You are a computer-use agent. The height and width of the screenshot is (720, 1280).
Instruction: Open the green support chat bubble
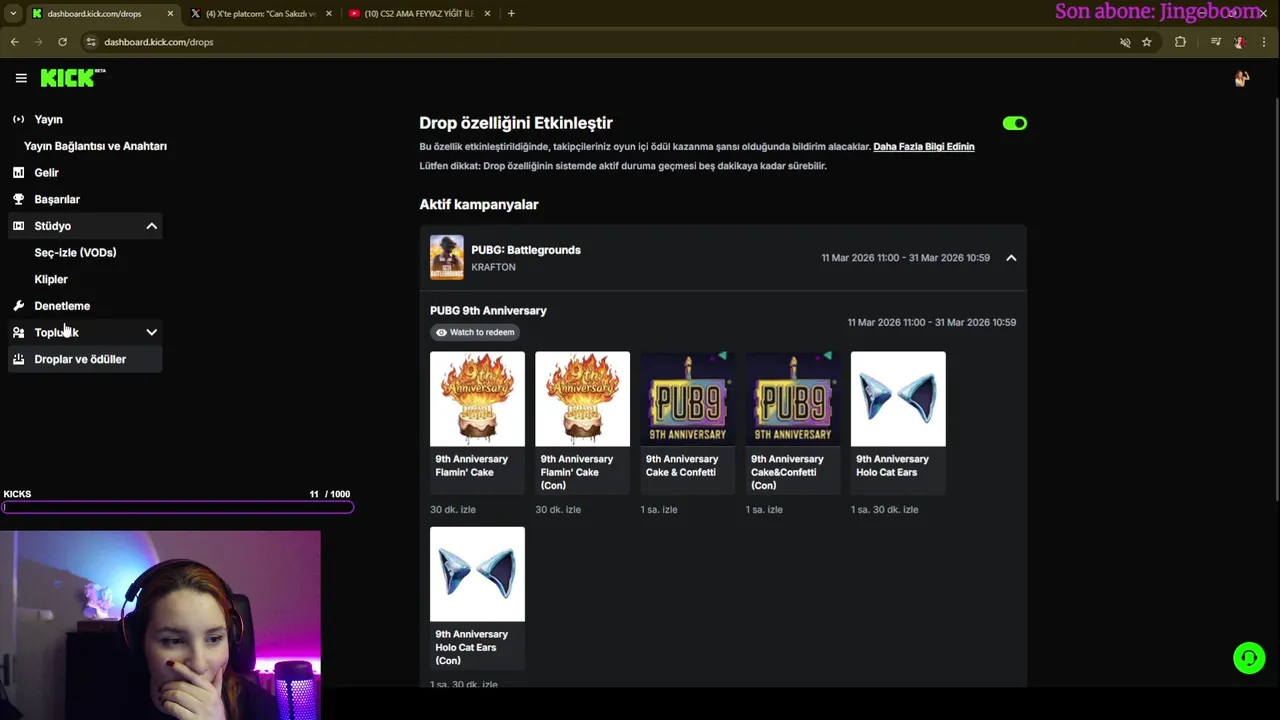[1248, 658]
